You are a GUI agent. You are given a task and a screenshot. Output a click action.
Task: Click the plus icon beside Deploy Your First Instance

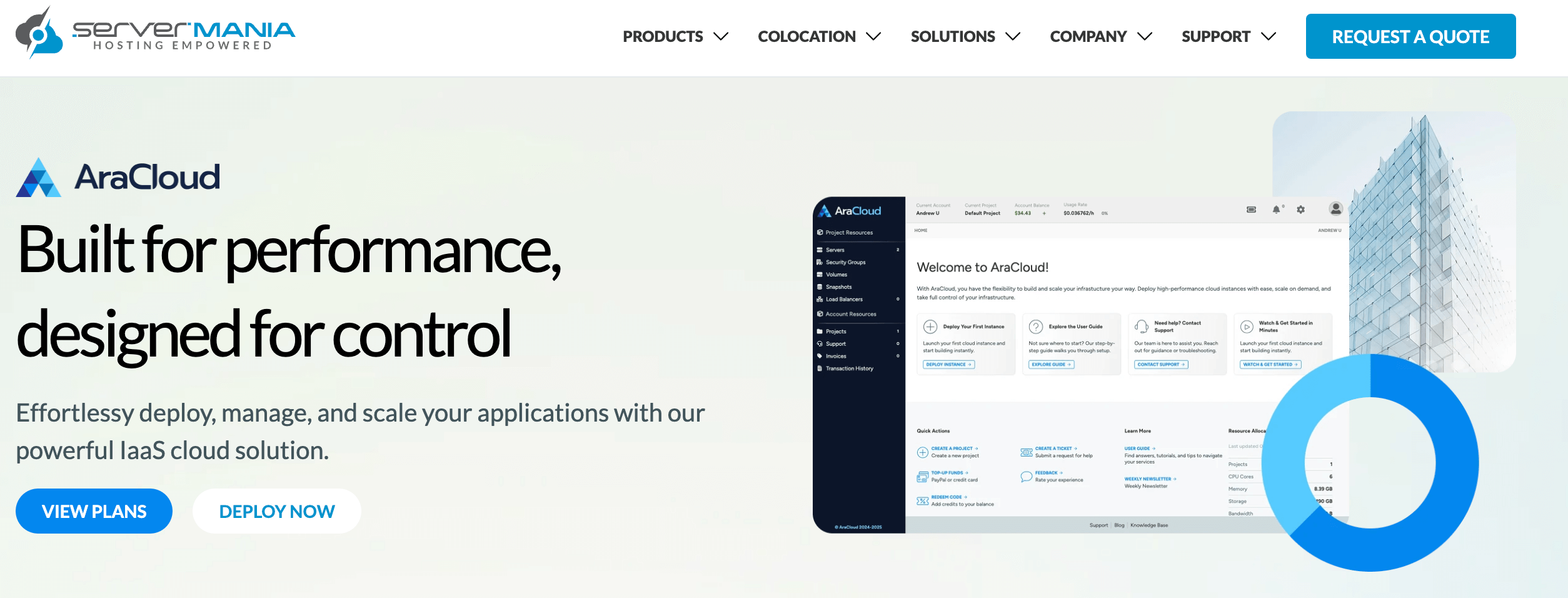(x=930, y=327)
